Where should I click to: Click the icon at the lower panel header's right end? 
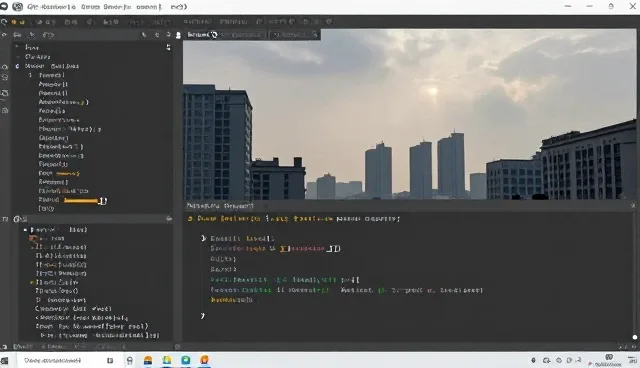coord(169,219)
